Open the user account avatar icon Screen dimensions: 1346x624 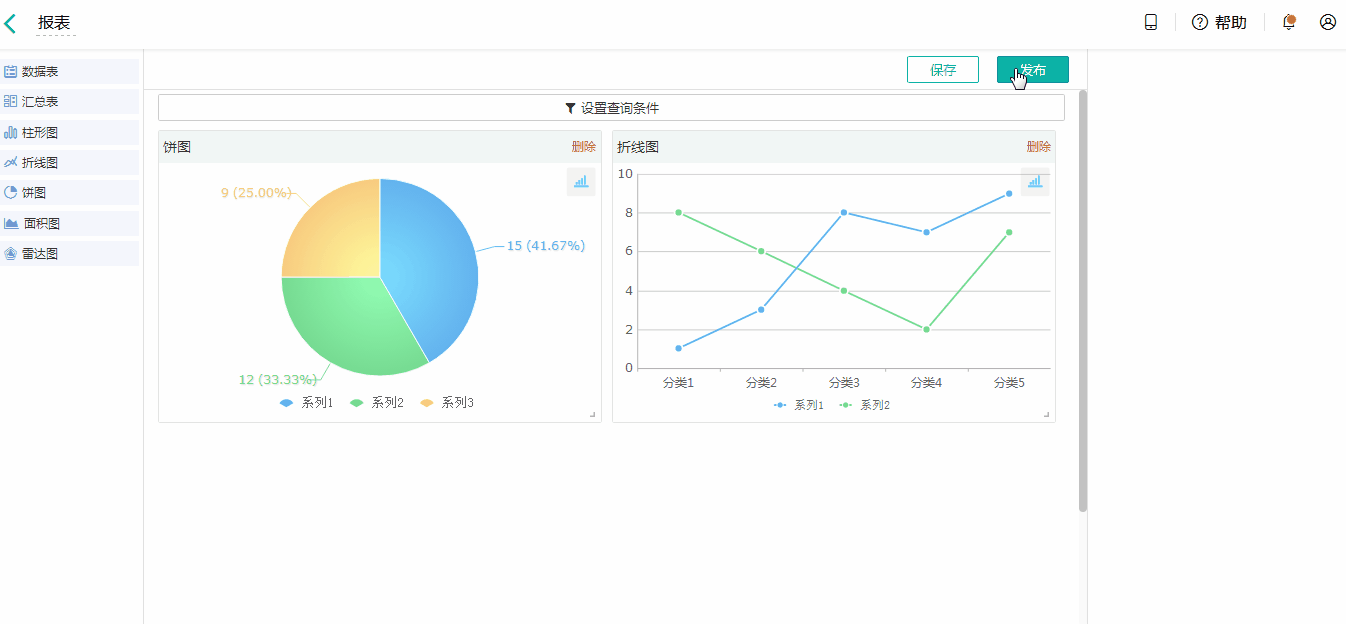1327,21
